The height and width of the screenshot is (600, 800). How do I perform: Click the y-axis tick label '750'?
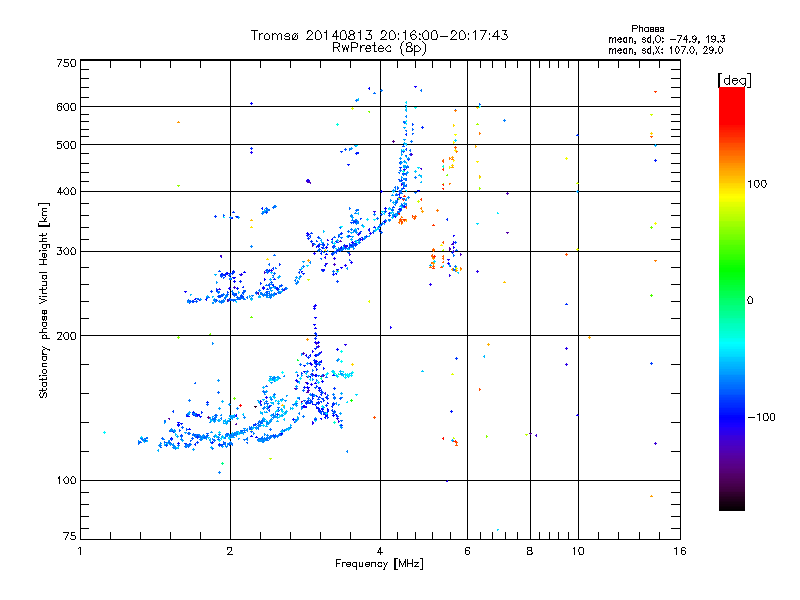(x=66, y=63)
